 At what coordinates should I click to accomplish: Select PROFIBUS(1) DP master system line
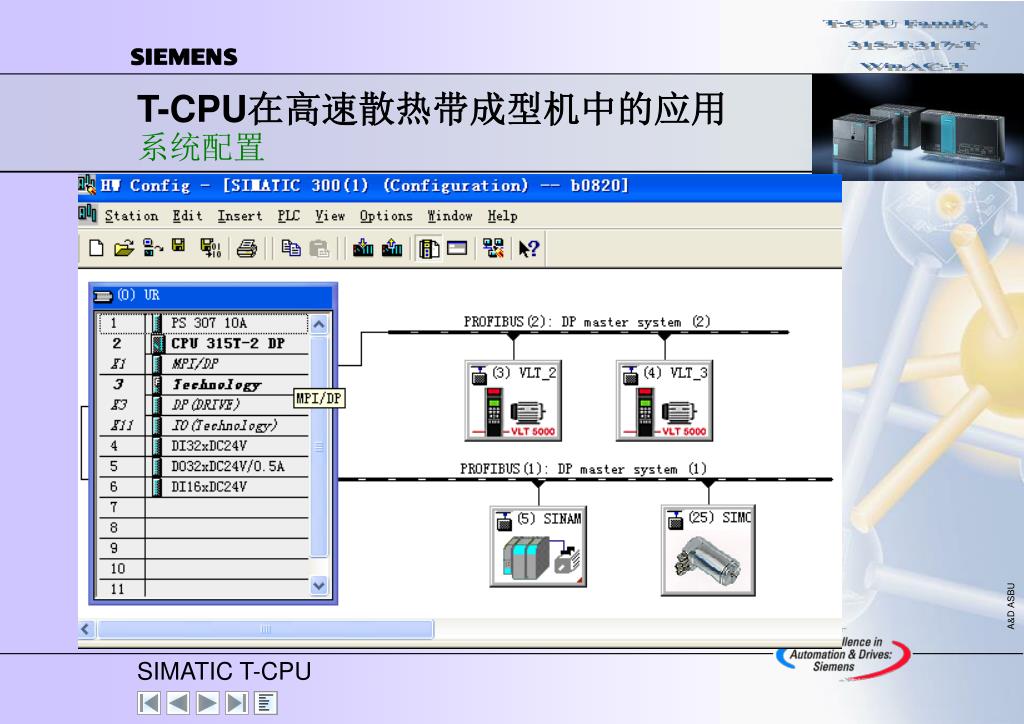click(585, 480)
